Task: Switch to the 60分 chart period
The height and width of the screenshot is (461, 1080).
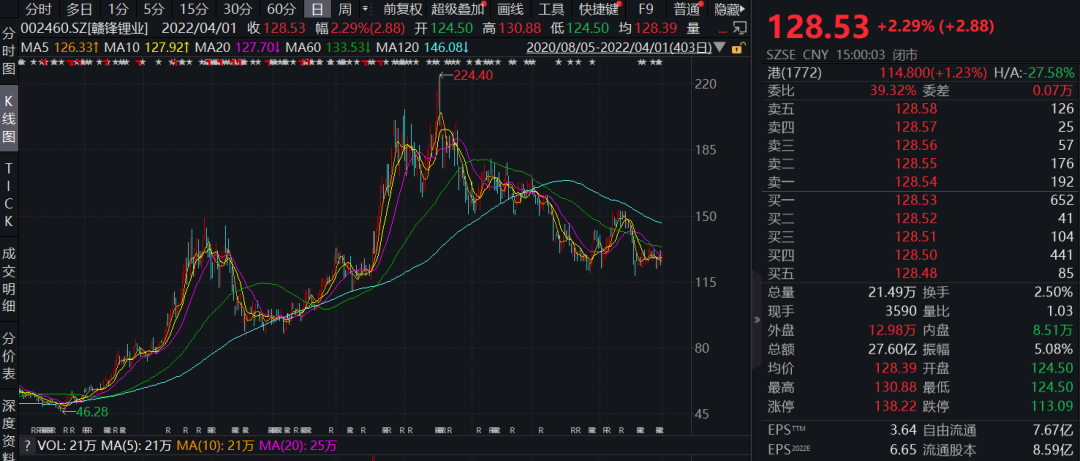Action: 281,9
